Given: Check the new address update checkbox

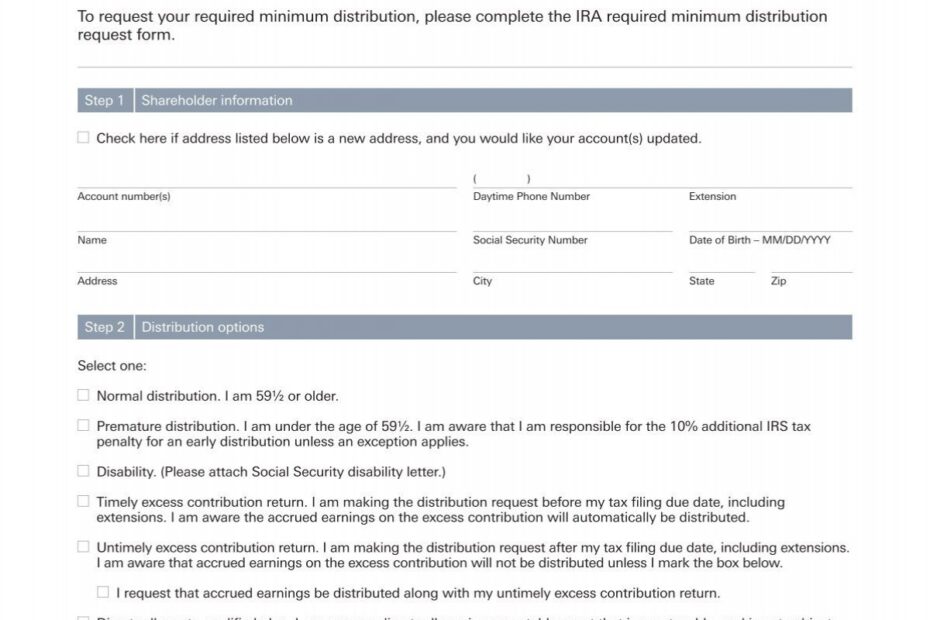Looking at the screenshot, I should point(83,137).
